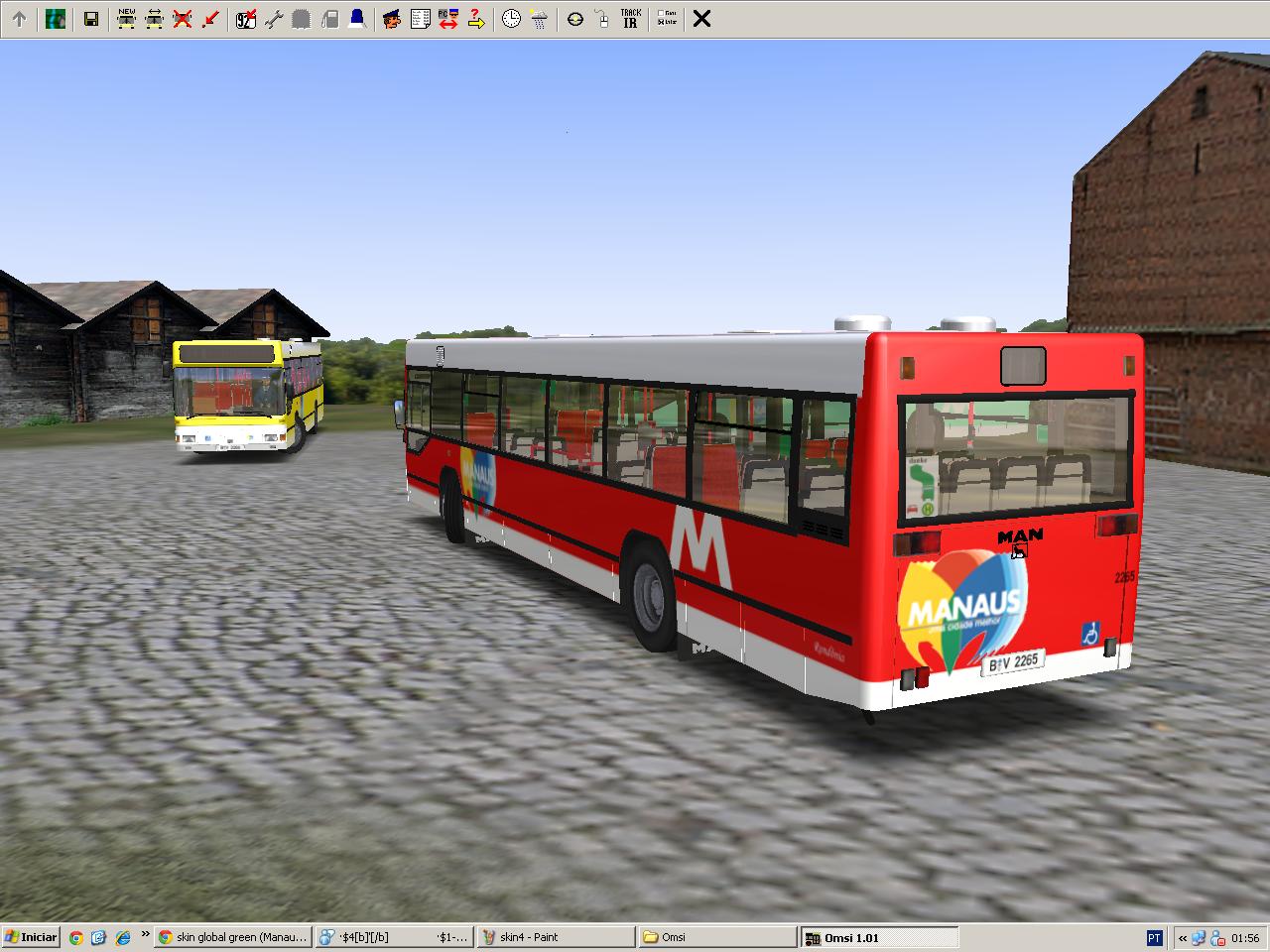The height and width of the screenshot is (952, 1270).
Task: Click the up arrow toolbar icon
Action: coord(19,18)
